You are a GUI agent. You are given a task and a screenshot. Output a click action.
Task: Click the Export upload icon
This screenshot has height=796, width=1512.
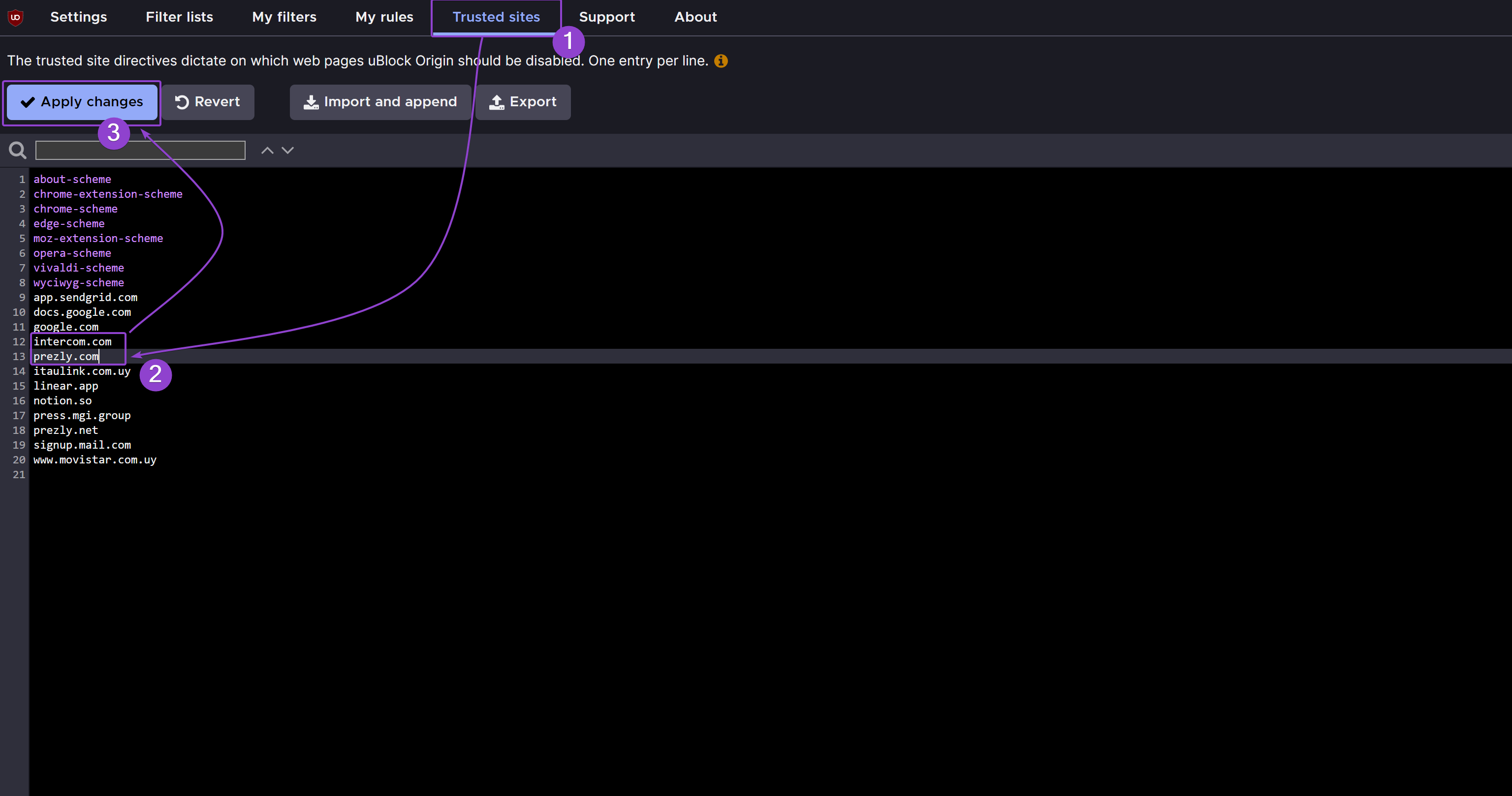click(x=497, y=102)
